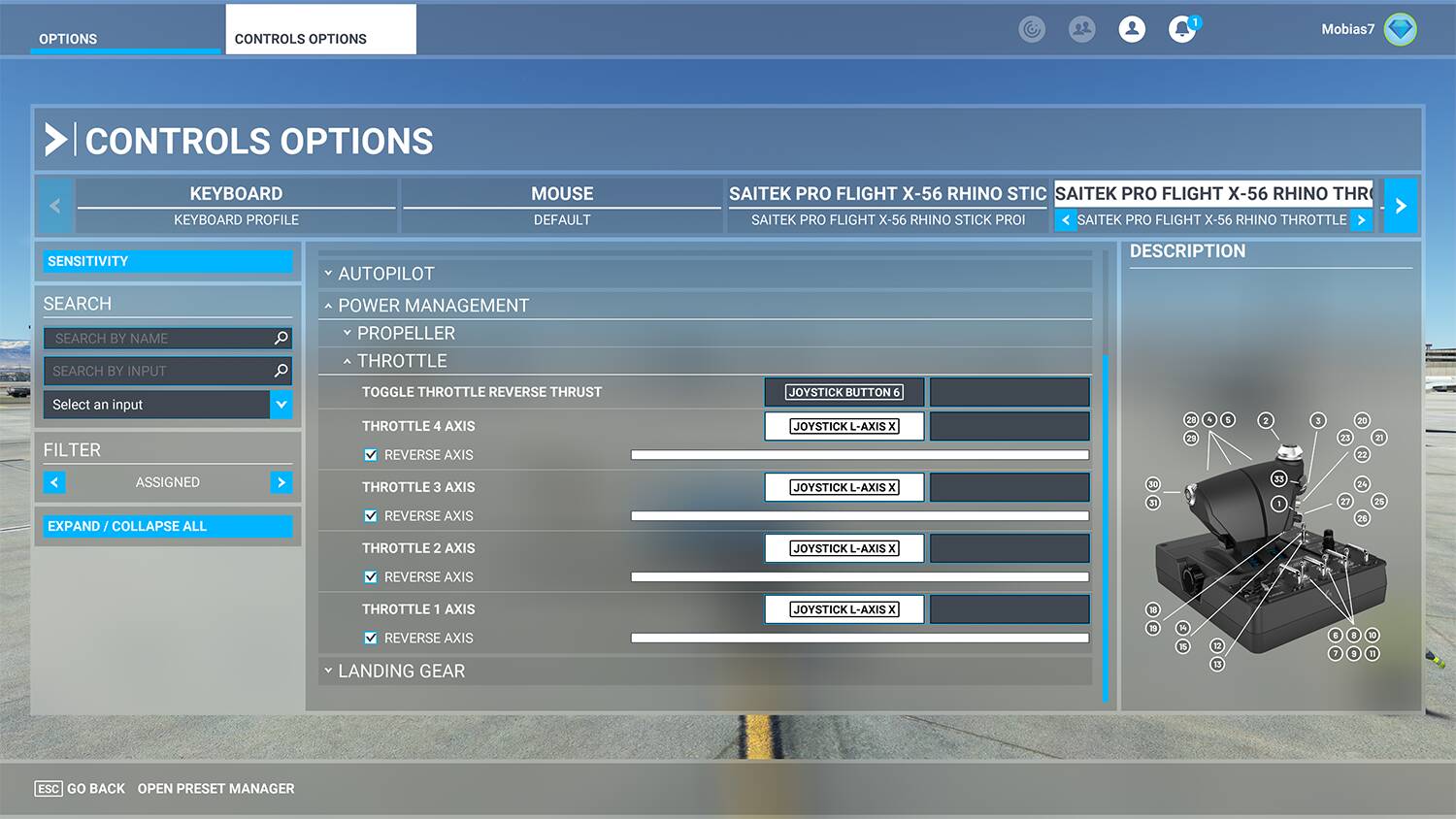Click the Throttle 1 Axis label
Screen dimensions: 1456x819
point(418,609)
